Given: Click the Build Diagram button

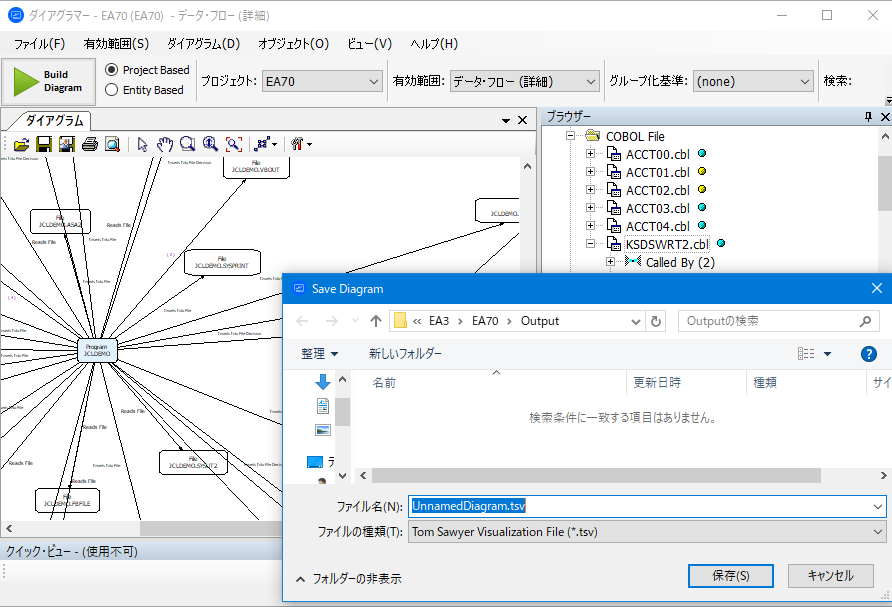Looking at the screenshot, I should click(48, 81).
